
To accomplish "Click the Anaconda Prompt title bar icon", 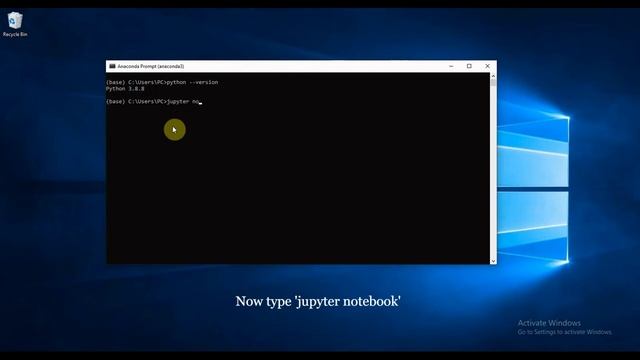I will coord(112,66).
